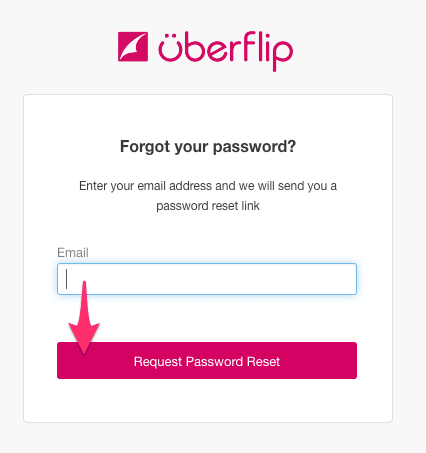The image size is (426, 453).
Task: Click the arrowhead tip touching the pink button
Action: pos(84,351)
